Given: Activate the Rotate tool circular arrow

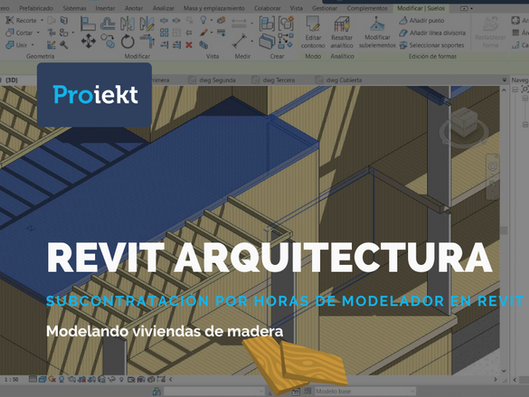Looking at the screenshot, I should pyautogui.click(x=128, y=41).
